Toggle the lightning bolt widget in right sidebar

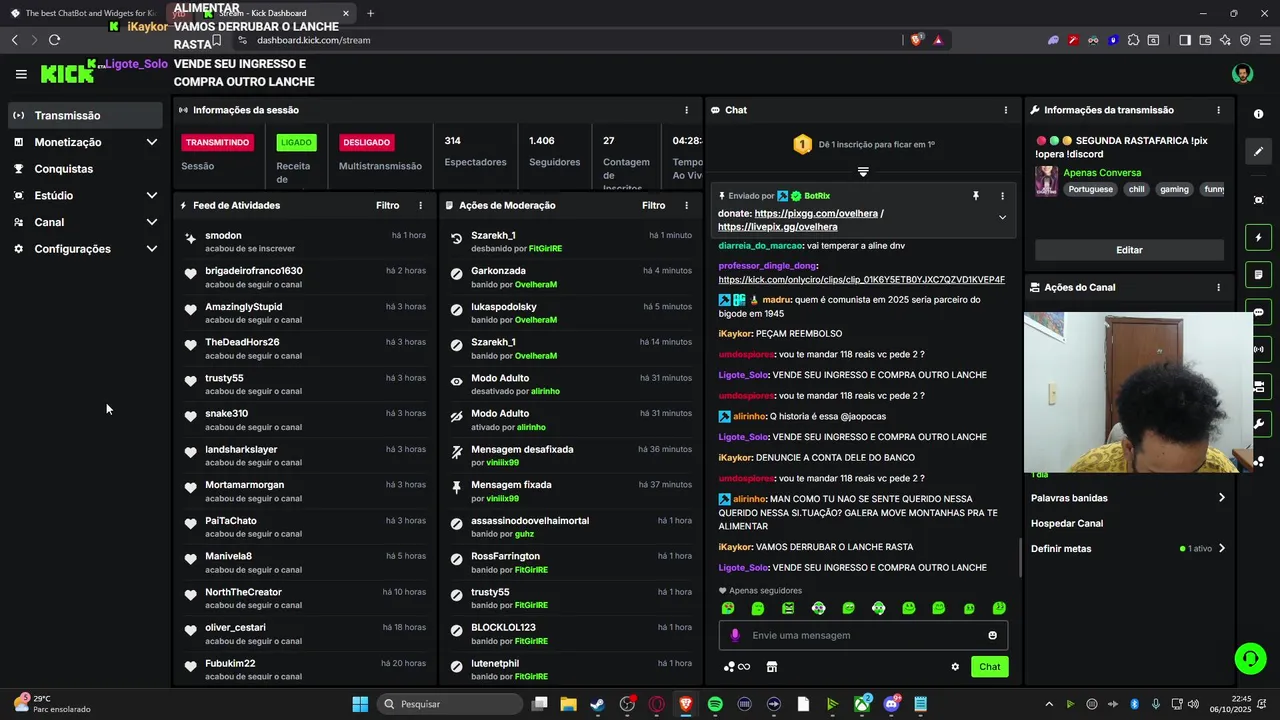coord(1258,238)
